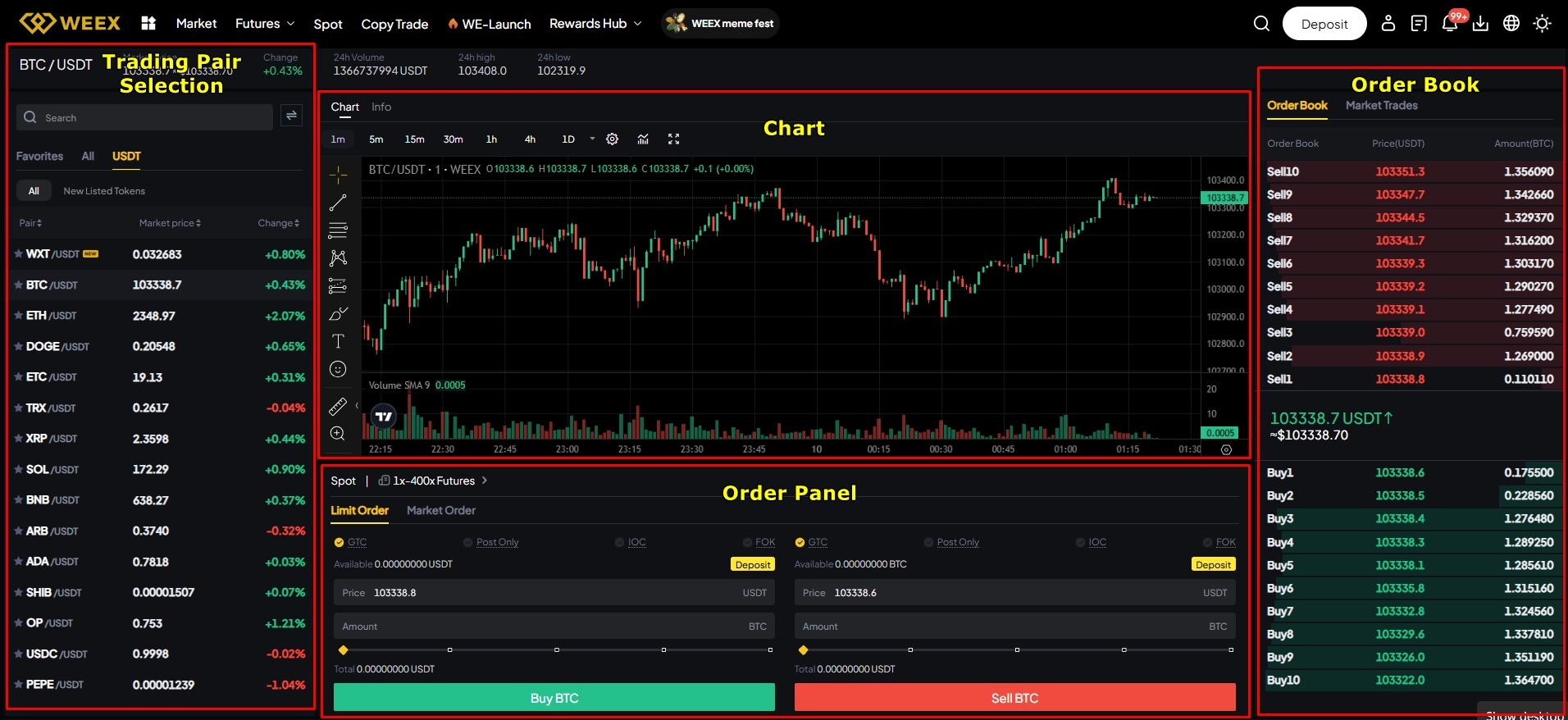Image resolution: width=1568 pixels, height=720 pixels.
Task: Open the user account icon
Action: [x=1388, y=24]
